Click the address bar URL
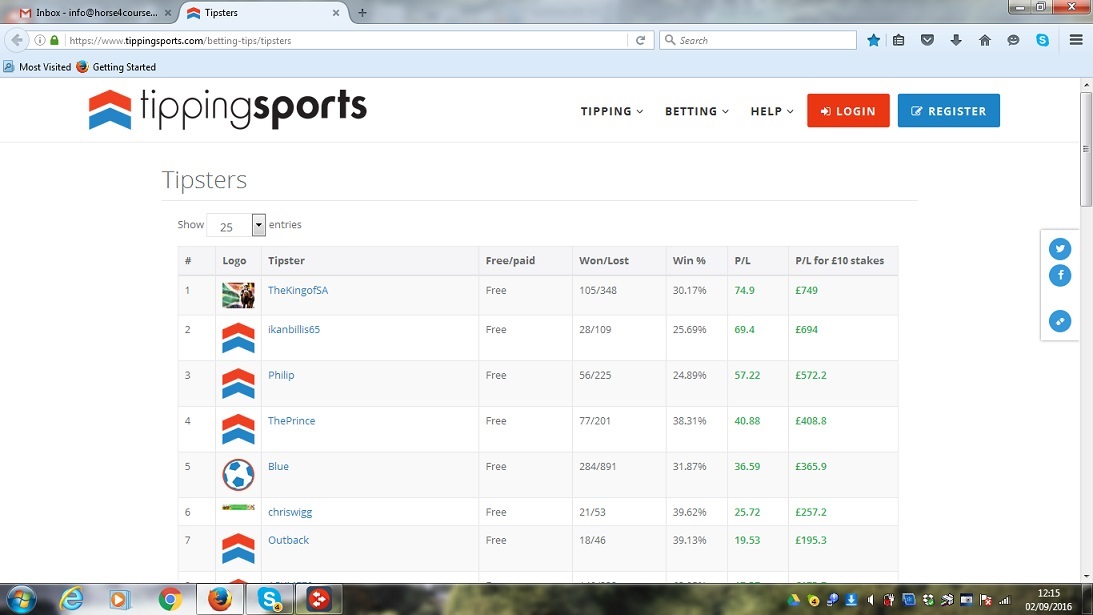This screenshot has height=615, width=1093. tap(180, 40)
